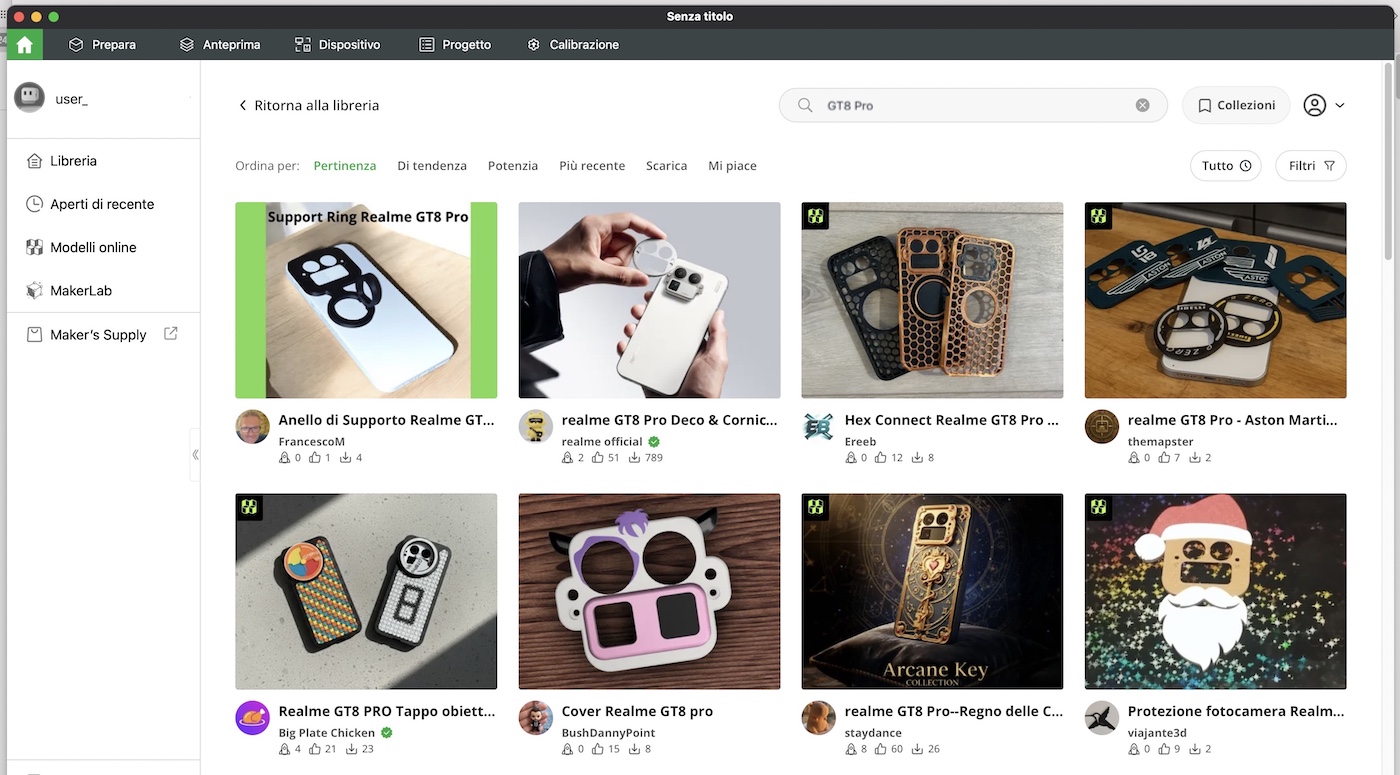The width and height of the screenshot is (1400, 775).
Task: Open staydance's author avatar
Action: tap(818, 718)
